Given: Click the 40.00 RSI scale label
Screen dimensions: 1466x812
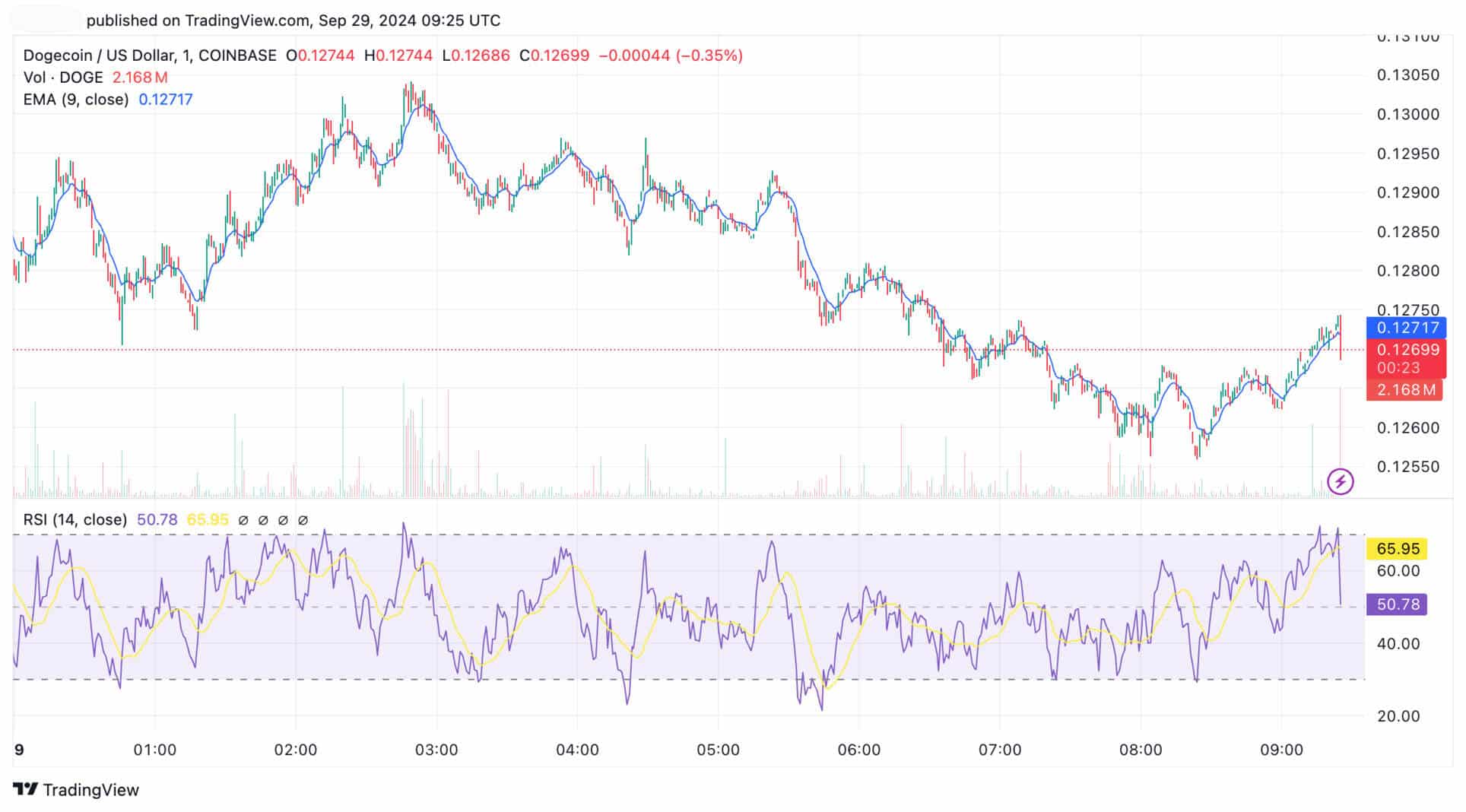Looking at the screenshot, I should click(1398, 644).
